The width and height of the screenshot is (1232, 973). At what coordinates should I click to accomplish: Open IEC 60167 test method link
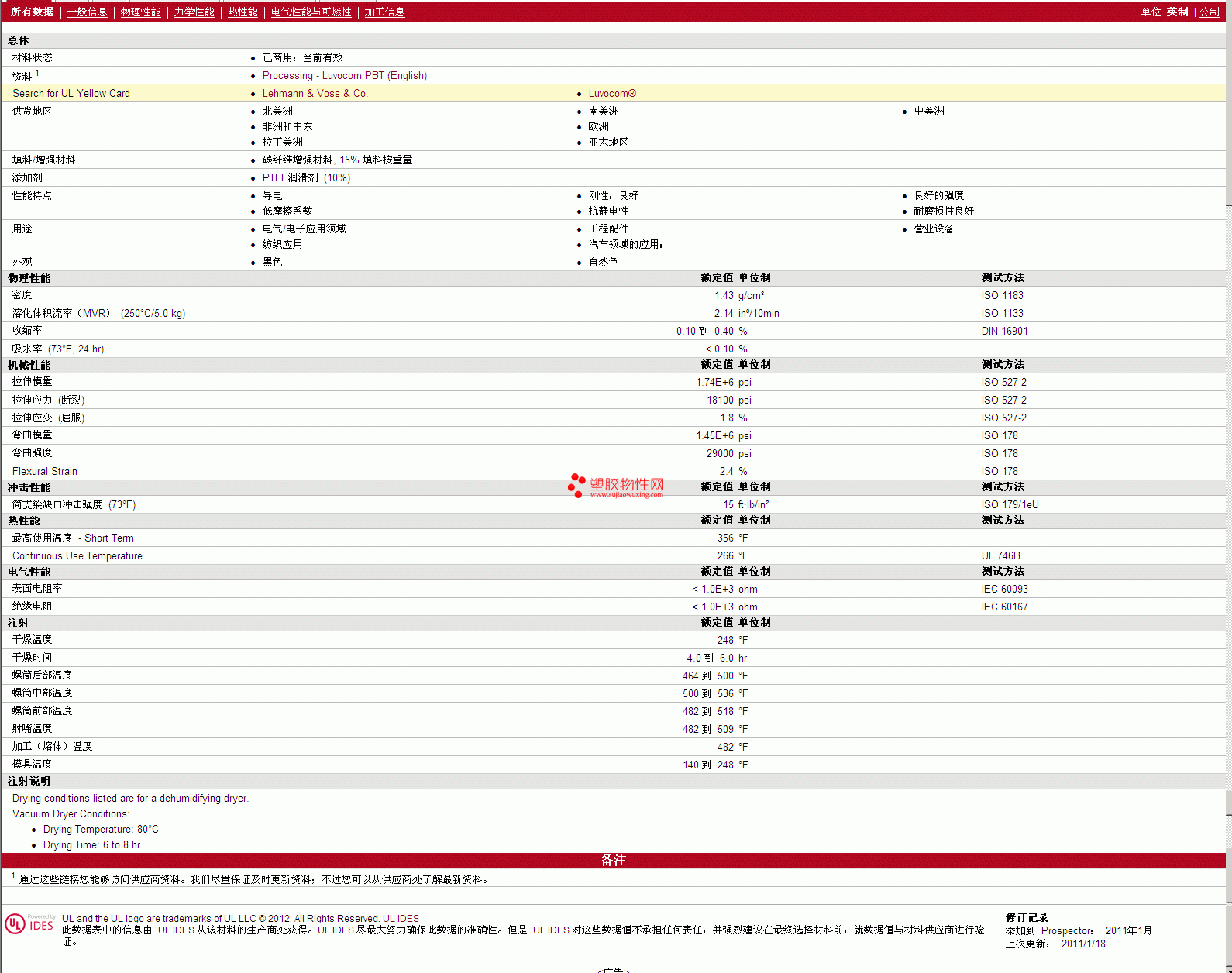click(x=1004, y=607)
